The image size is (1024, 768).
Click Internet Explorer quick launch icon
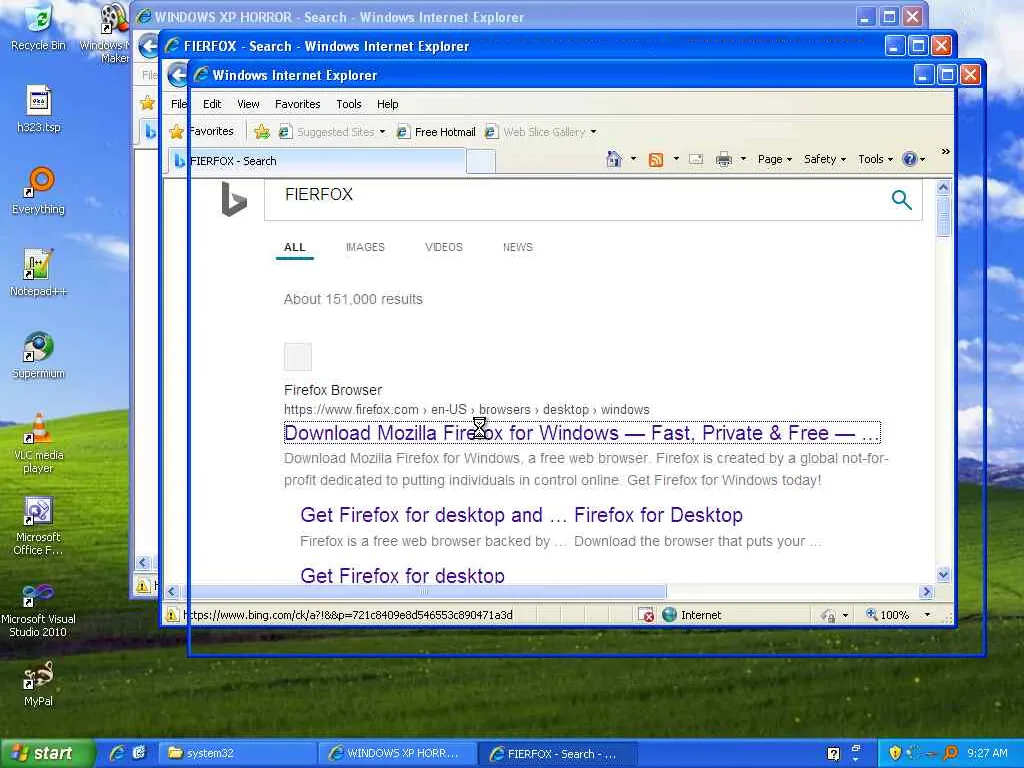118,753
